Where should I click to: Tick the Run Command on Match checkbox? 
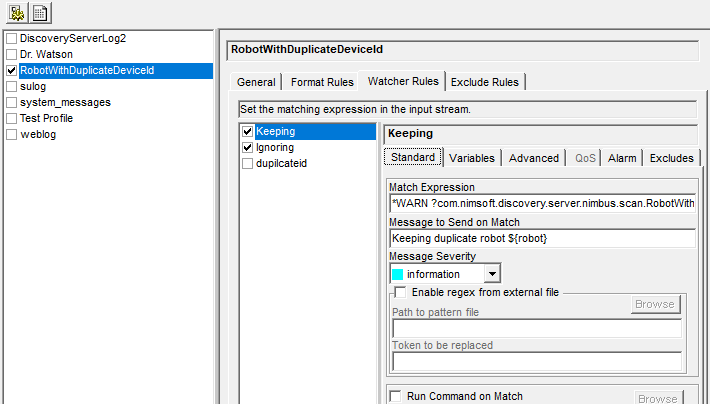(x=395, y=396)
